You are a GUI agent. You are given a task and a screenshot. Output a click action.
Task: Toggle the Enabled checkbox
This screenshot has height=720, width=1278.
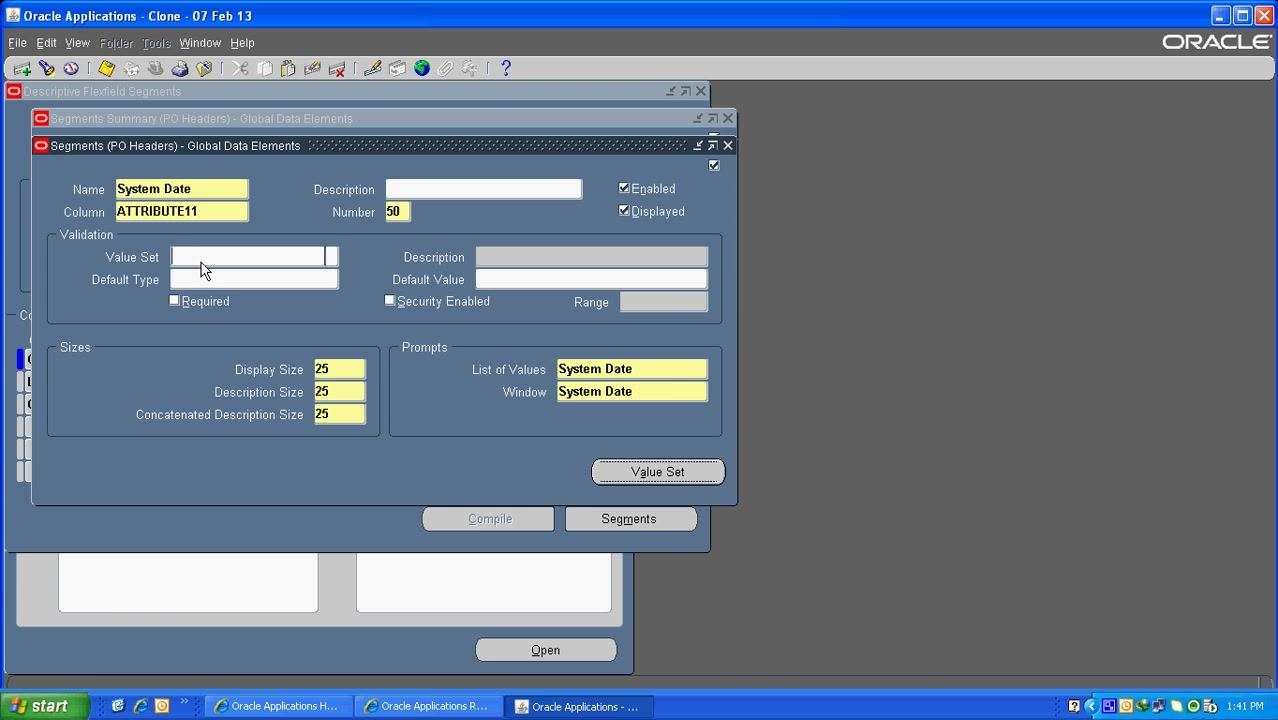click(x=624, y=188)
